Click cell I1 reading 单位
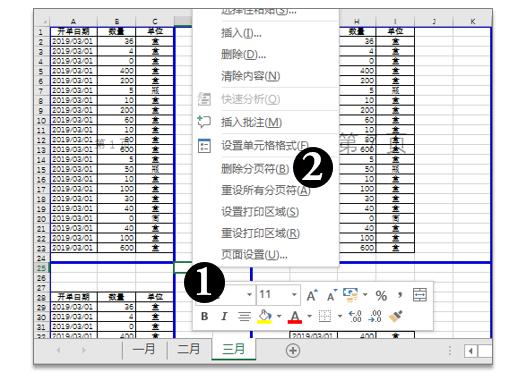This screenshot has width=528, height=378. pyautogui.click(x=395, y=32)
